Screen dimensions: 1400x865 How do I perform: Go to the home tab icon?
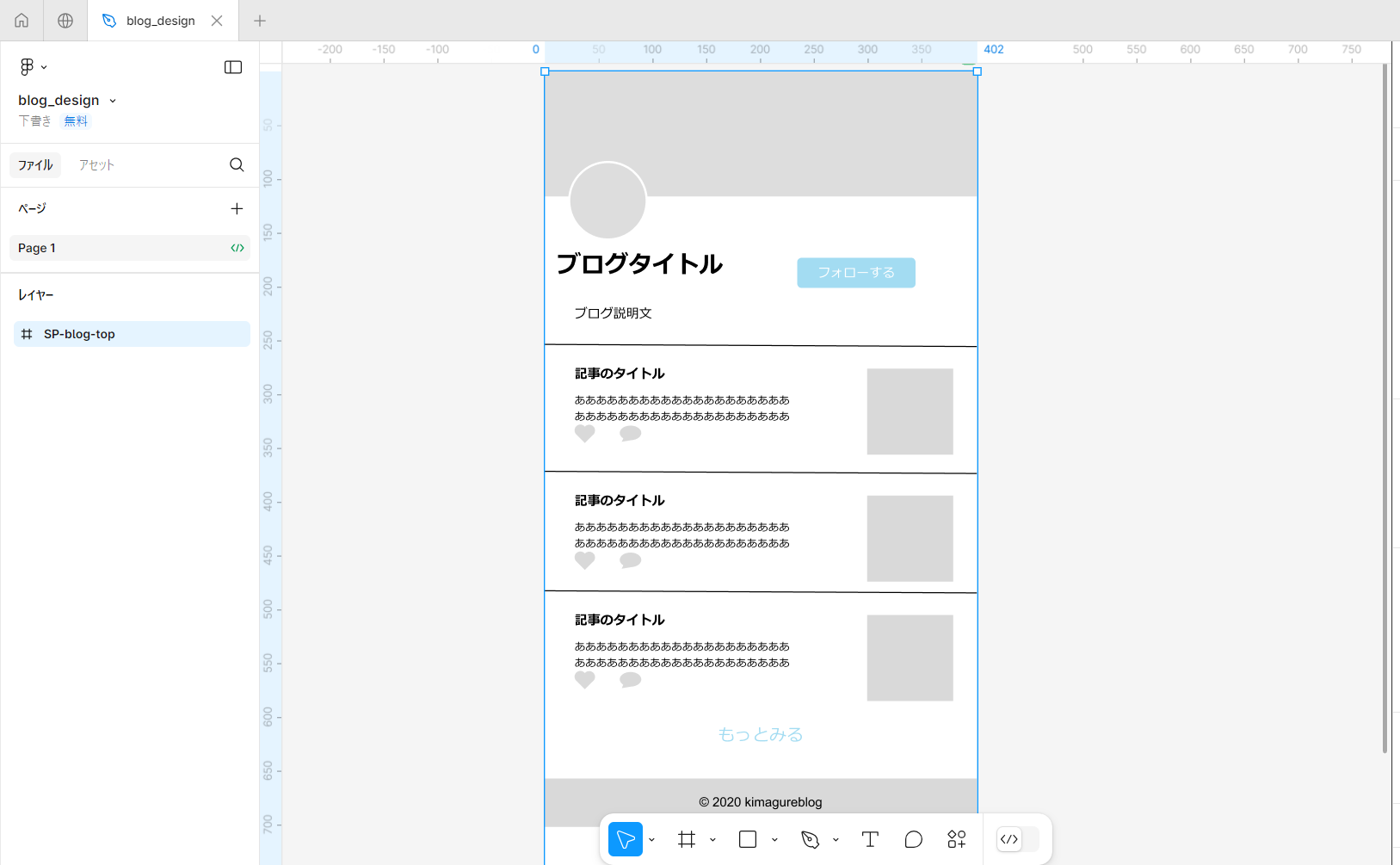(x=22, y=21)
